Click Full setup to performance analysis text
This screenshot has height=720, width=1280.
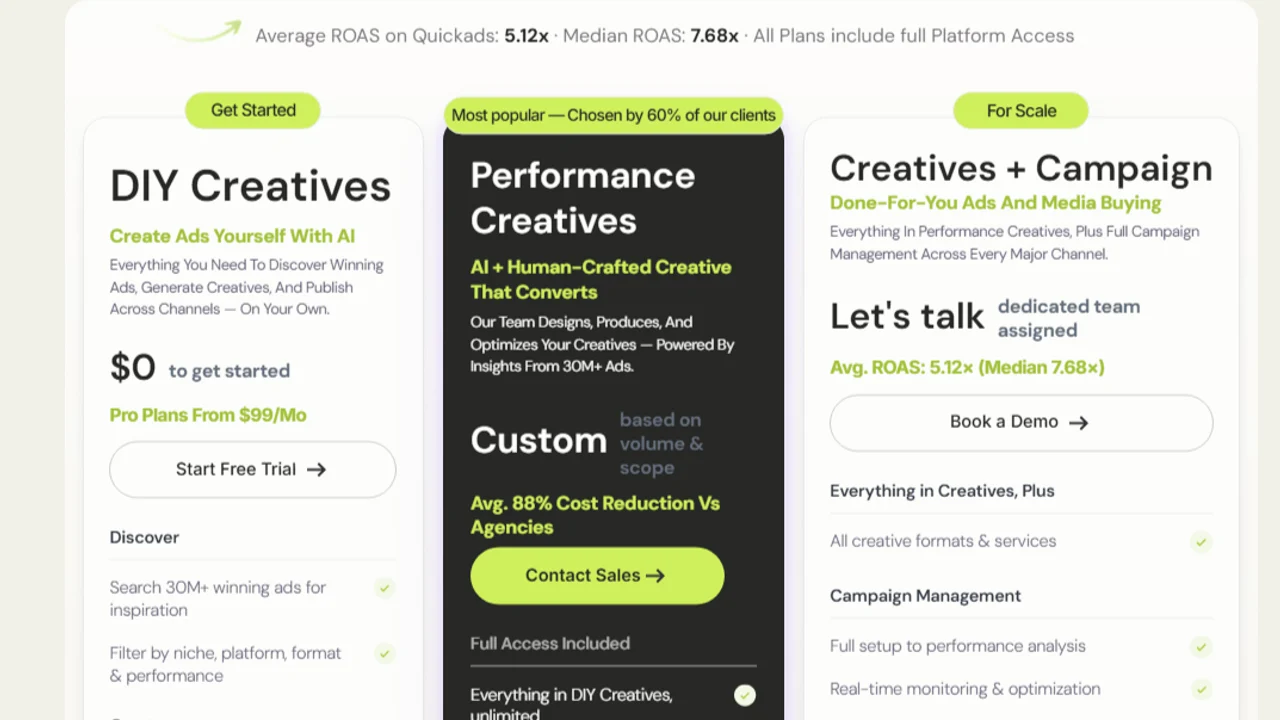[957, 646]
